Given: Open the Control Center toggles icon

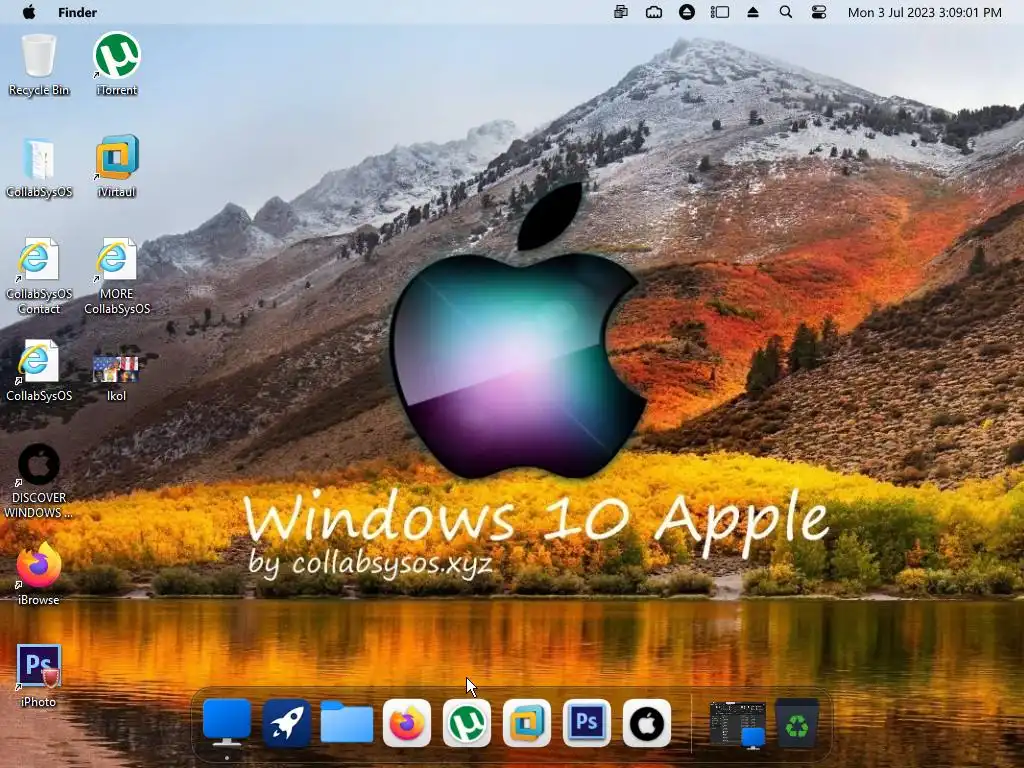Looking at the screenshot, I should coord(818,12).
